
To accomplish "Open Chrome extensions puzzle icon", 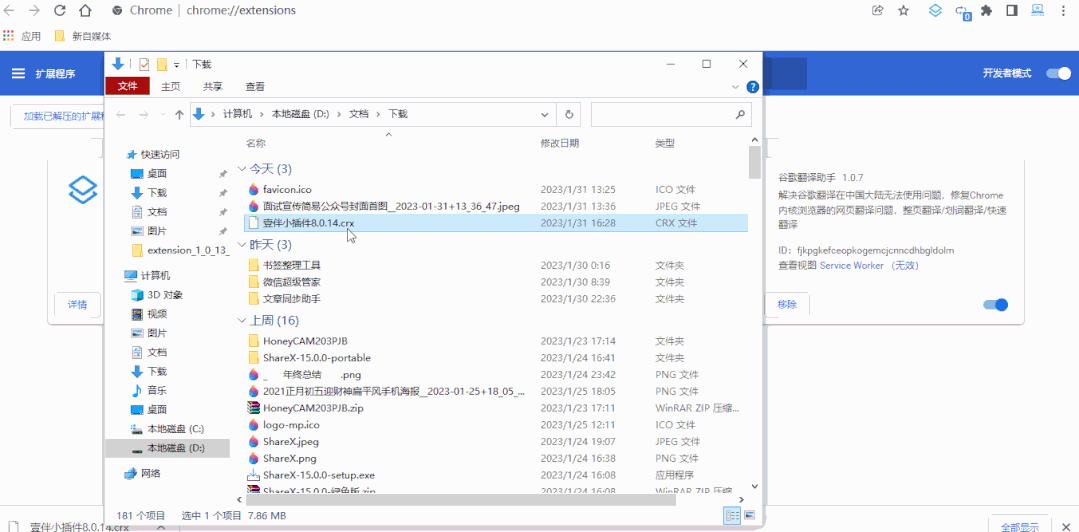I will pyautogui.click(x=986, y=10).
